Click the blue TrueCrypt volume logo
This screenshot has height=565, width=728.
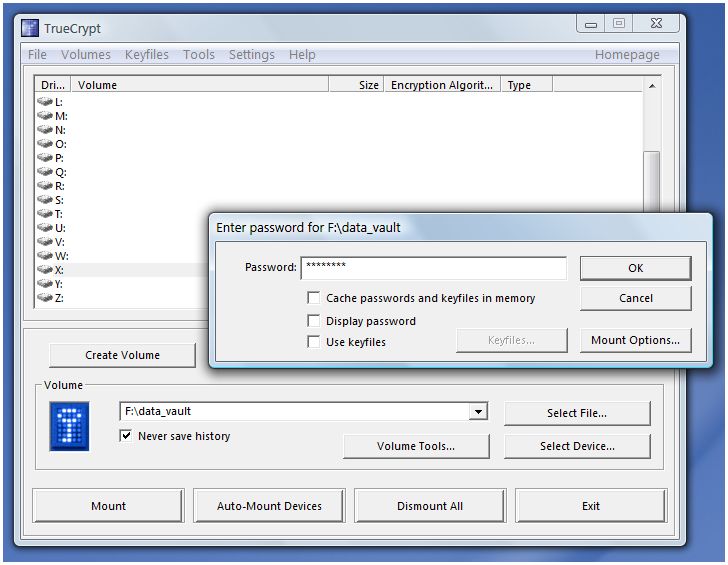coord(69,425)
